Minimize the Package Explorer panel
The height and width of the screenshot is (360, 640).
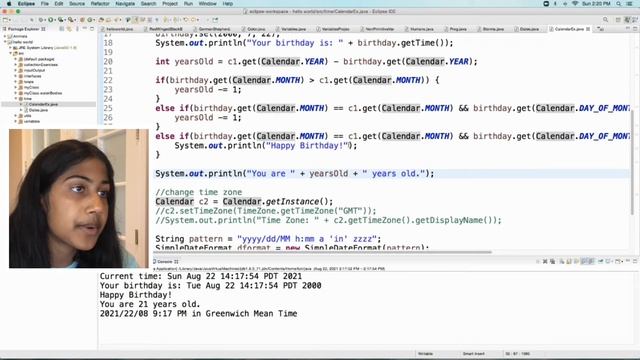(85, 29)
